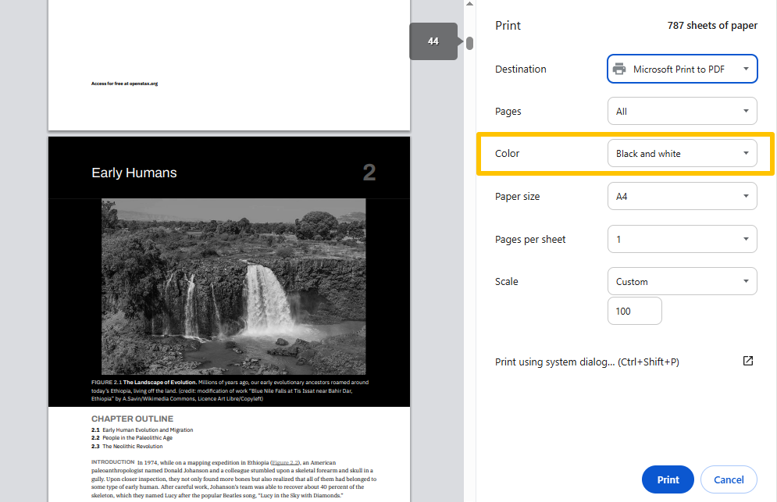
Task: Open the Color dropdown showing Black and white
Action: [x=682, y=154]
